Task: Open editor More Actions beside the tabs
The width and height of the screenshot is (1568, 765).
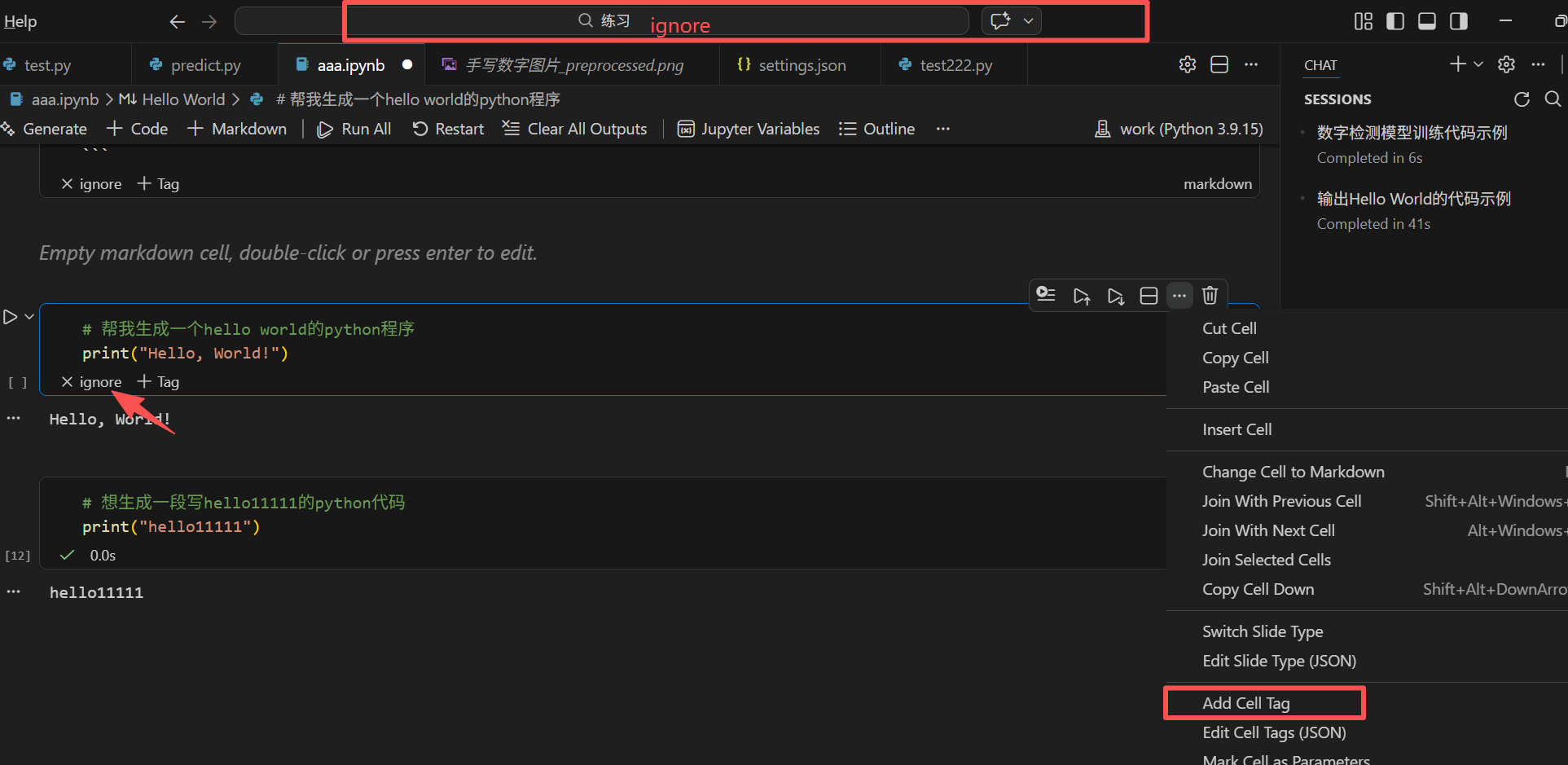Action: click(1251, 64)
